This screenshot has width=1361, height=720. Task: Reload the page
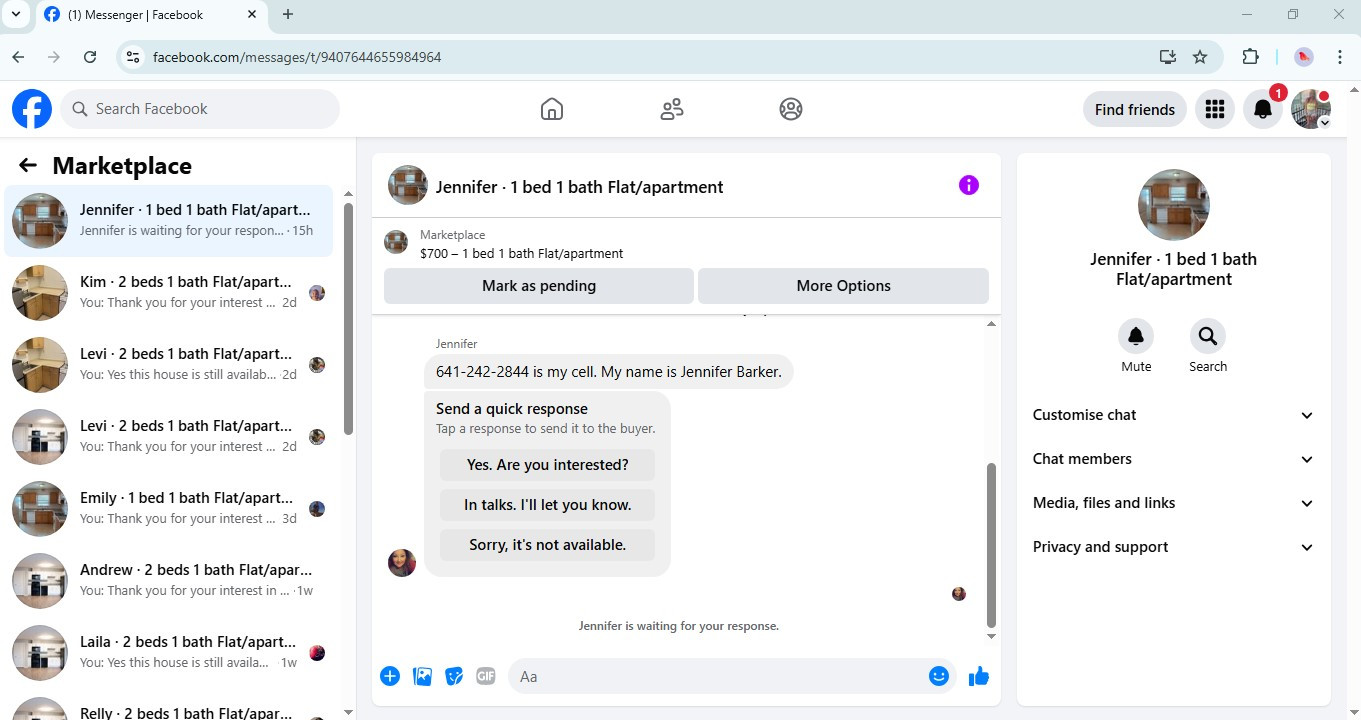coord(90,57)
